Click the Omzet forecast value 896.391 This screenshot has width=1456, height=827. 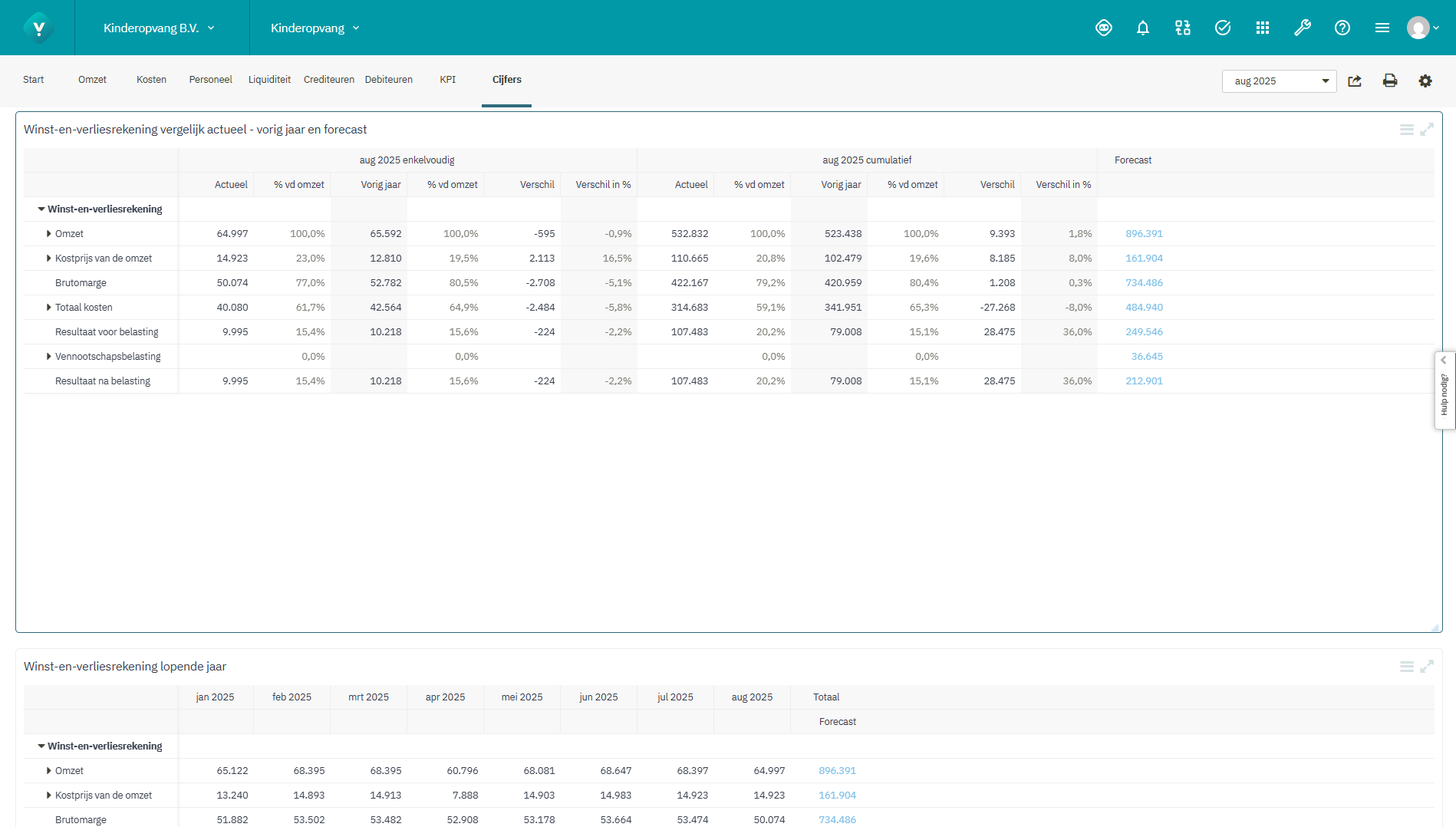point(1144,234)
